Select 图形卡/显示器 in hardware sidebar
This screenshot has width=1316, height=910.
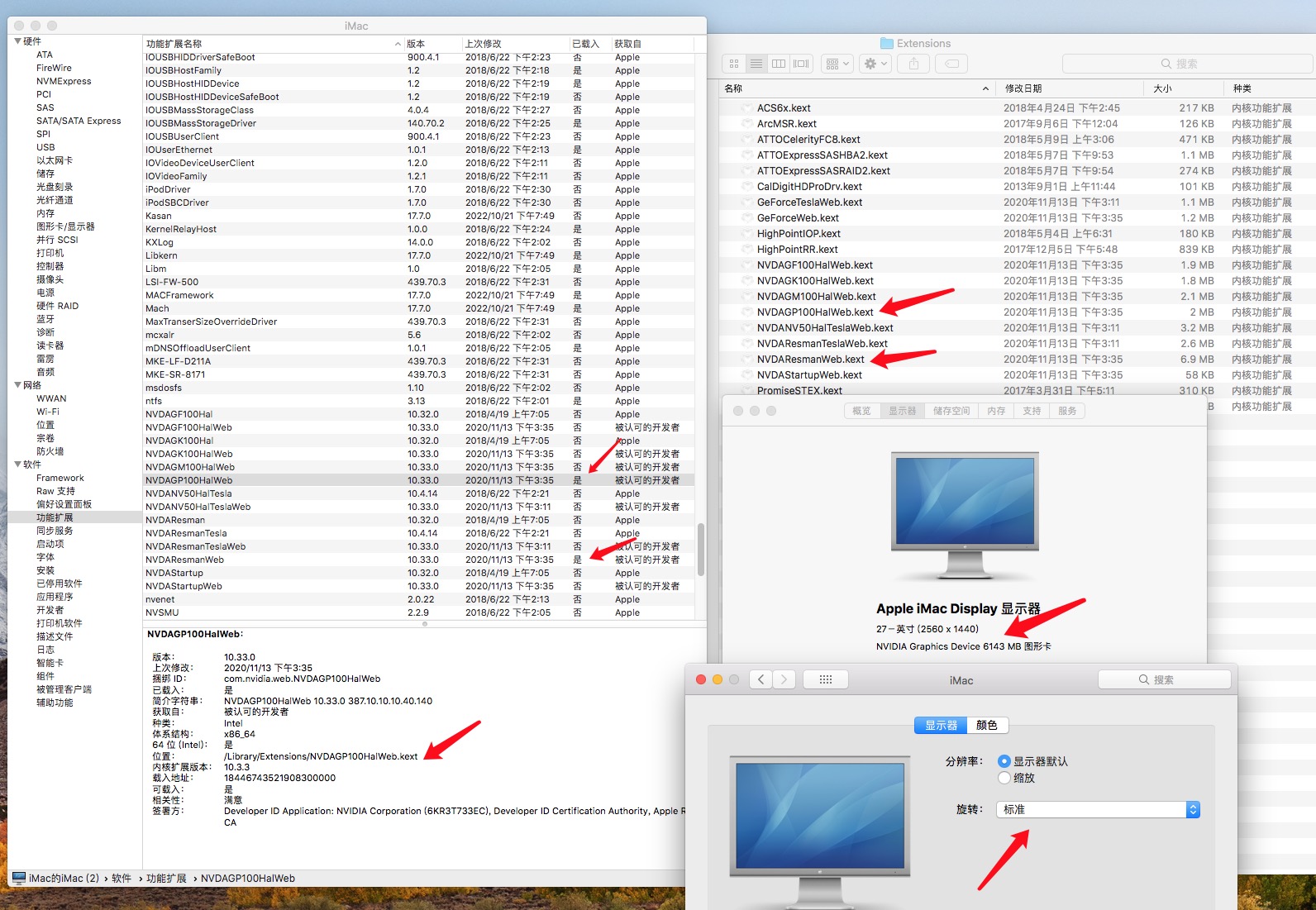point(65,226)
